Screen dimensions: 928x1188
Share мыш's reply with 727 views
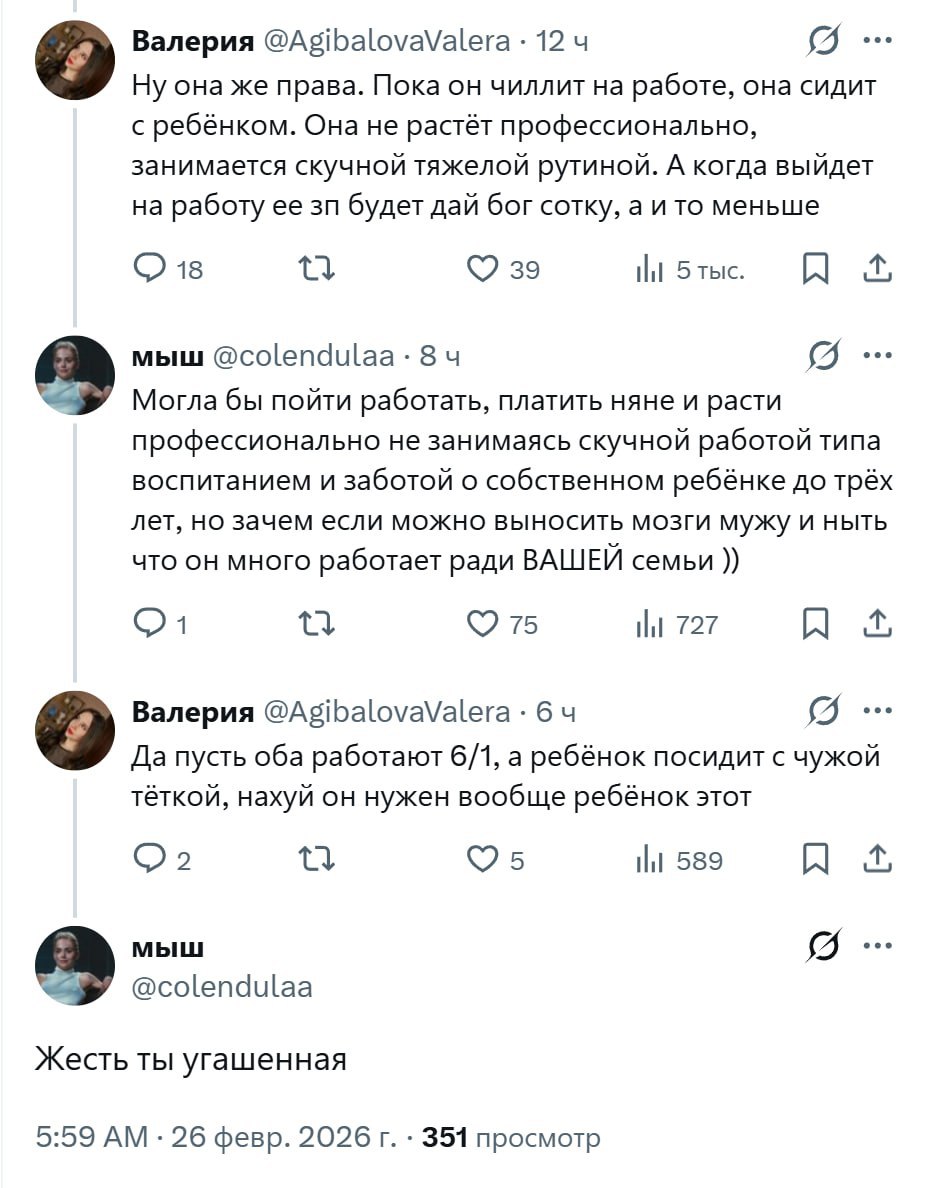876,625
